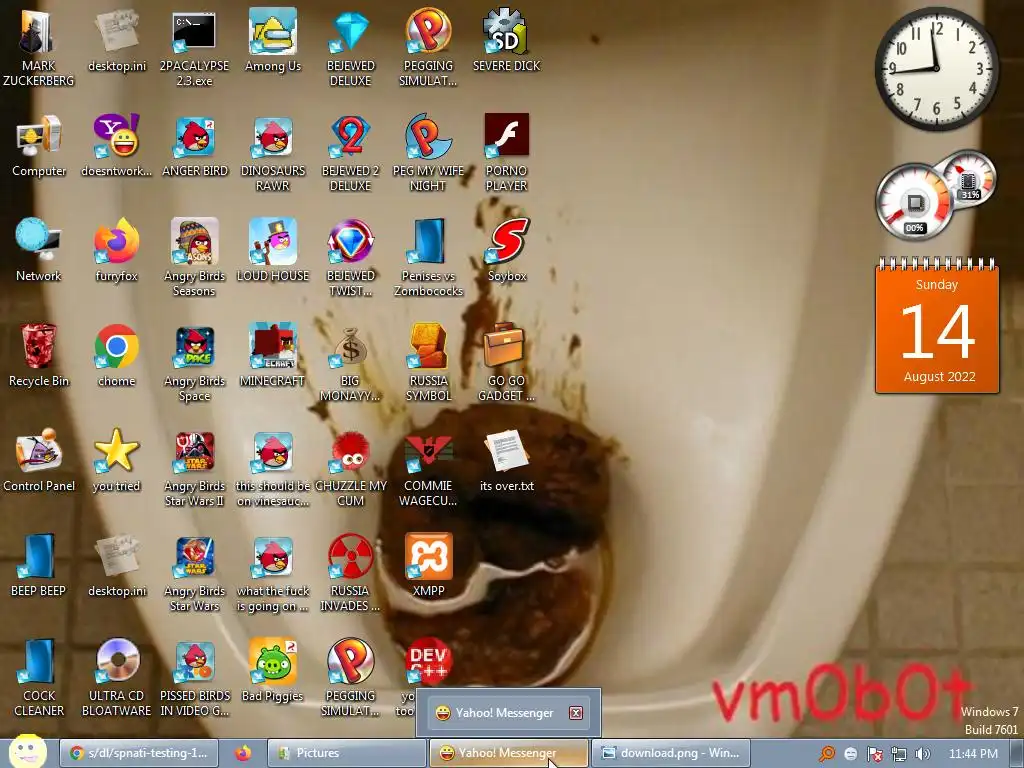Image resolution: width=1024 pixels, height=768 pixels.
Task: Select the Soybox desktop icon
Action: 507,251
